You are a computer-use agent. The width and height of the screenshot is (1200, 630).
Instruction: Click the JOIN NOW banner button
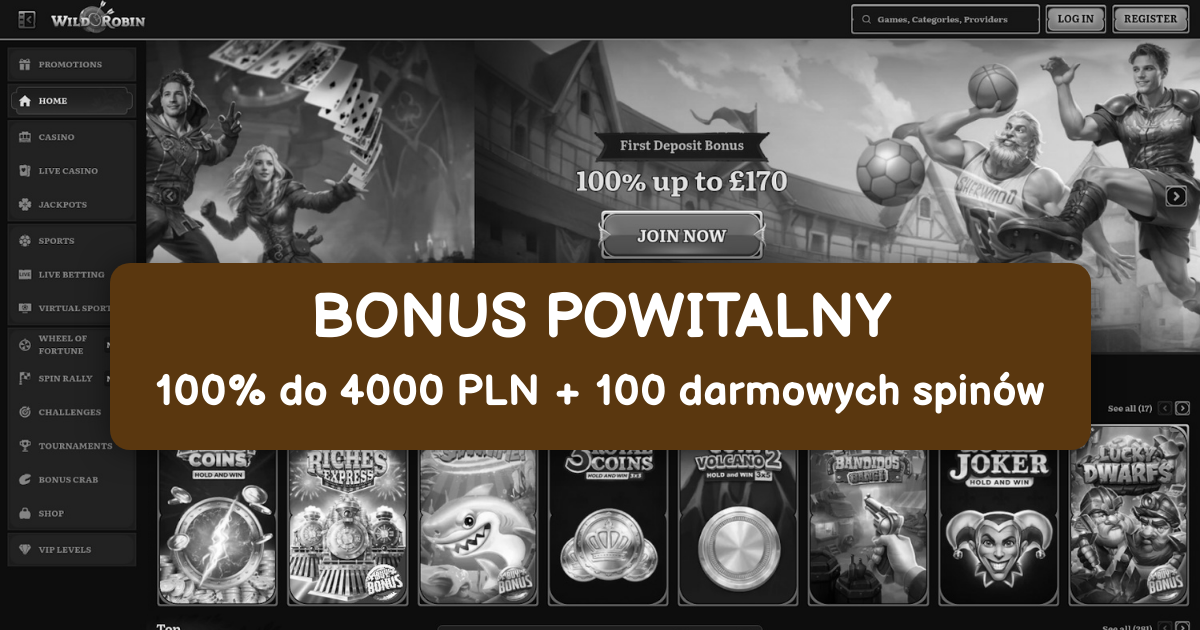(682, 237)
